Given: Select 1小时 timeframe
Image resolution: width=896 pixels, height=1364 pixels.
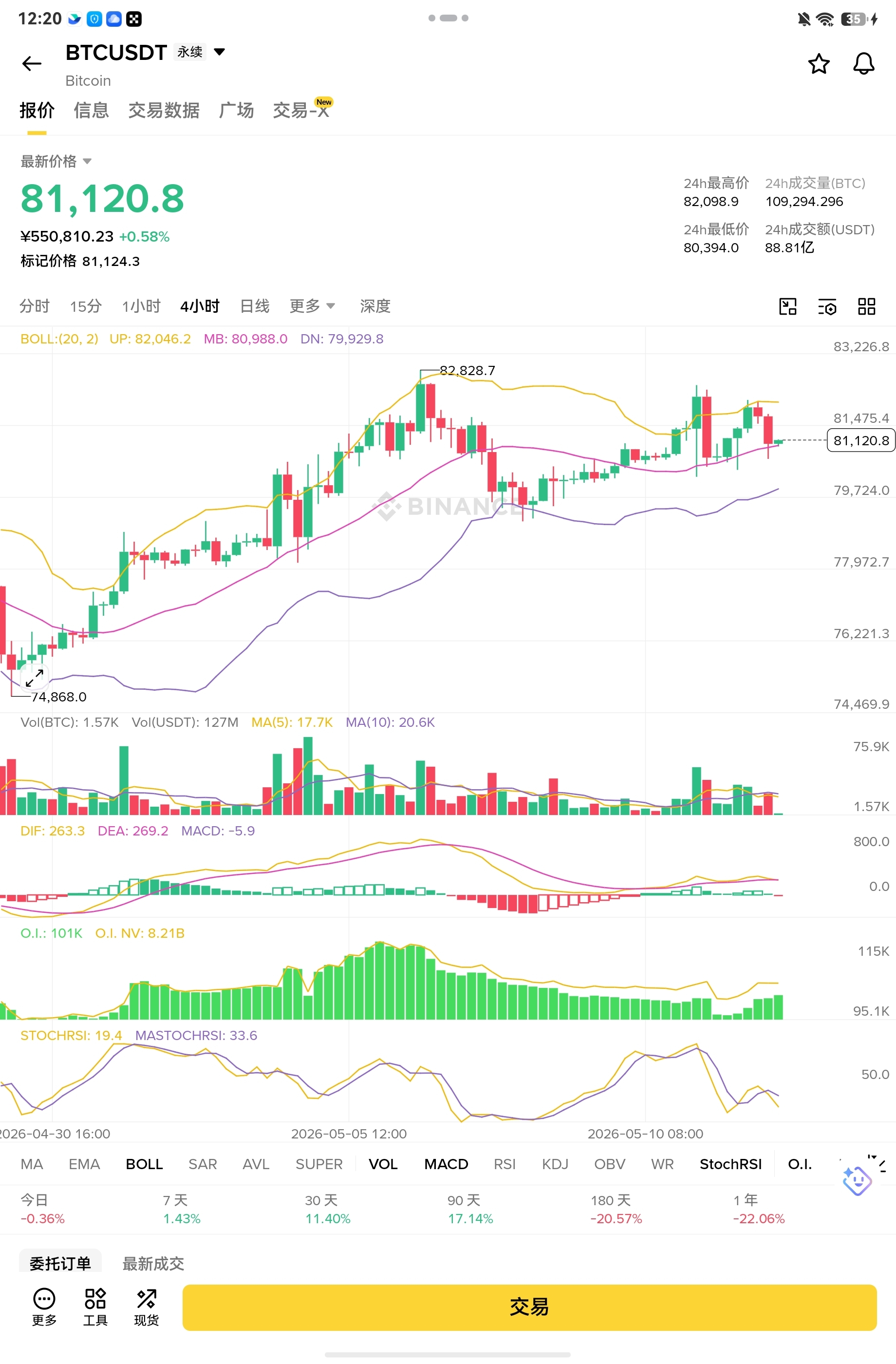Looking at the screenshot, I should pos(141,306).
